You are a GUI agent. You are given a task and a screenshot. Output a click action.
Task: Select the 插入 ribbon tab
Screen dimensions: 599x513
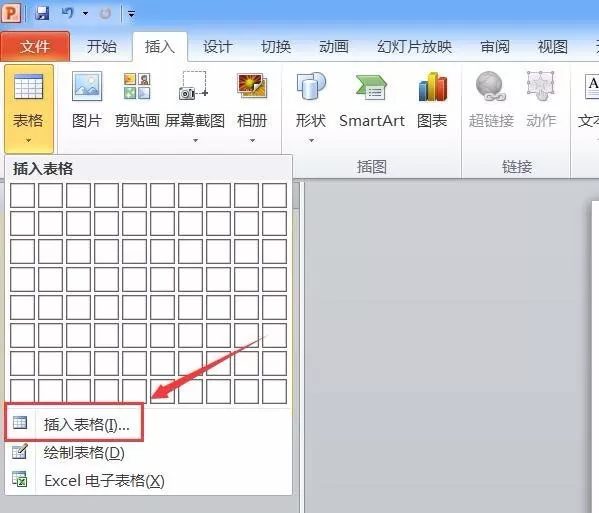160,47
